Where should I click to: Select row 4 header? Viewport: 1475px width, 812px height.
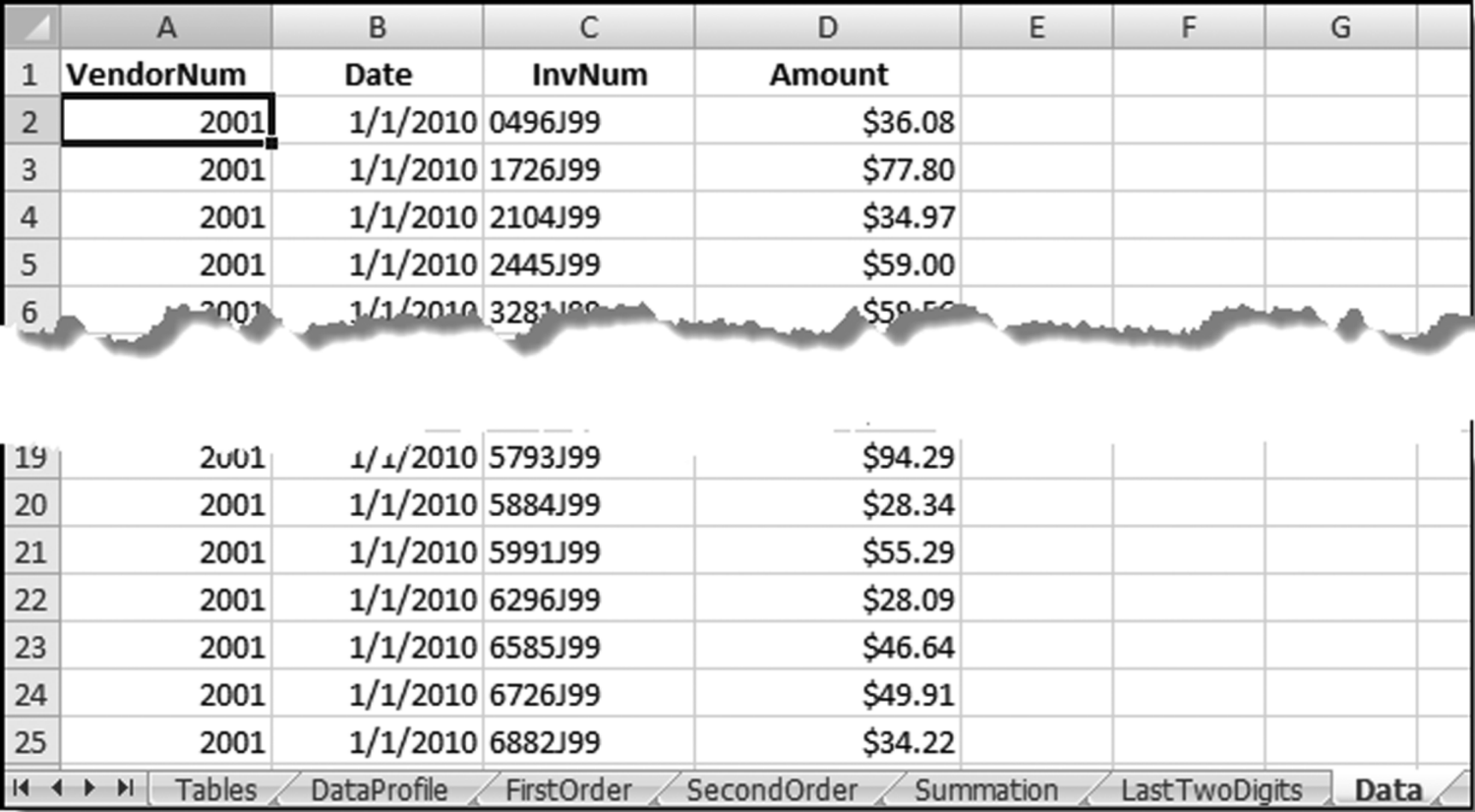click(x=31, y=216)
